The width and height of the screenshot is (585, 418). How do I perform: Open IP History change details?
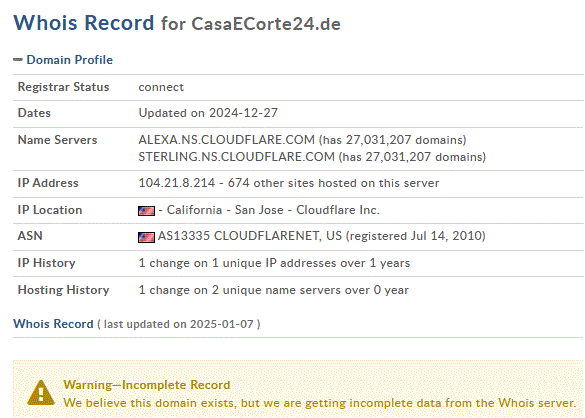274,263
